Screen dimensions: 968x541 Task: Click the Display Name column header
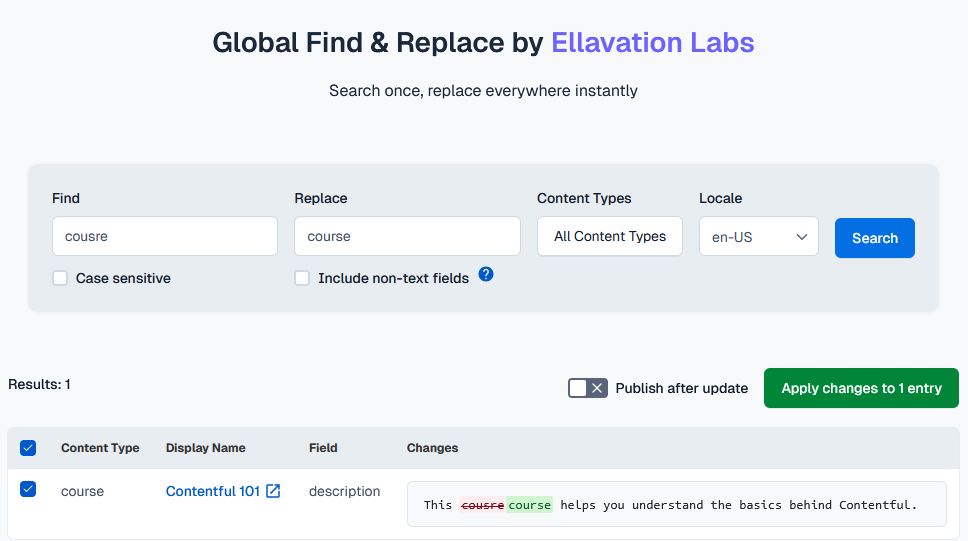205,448
